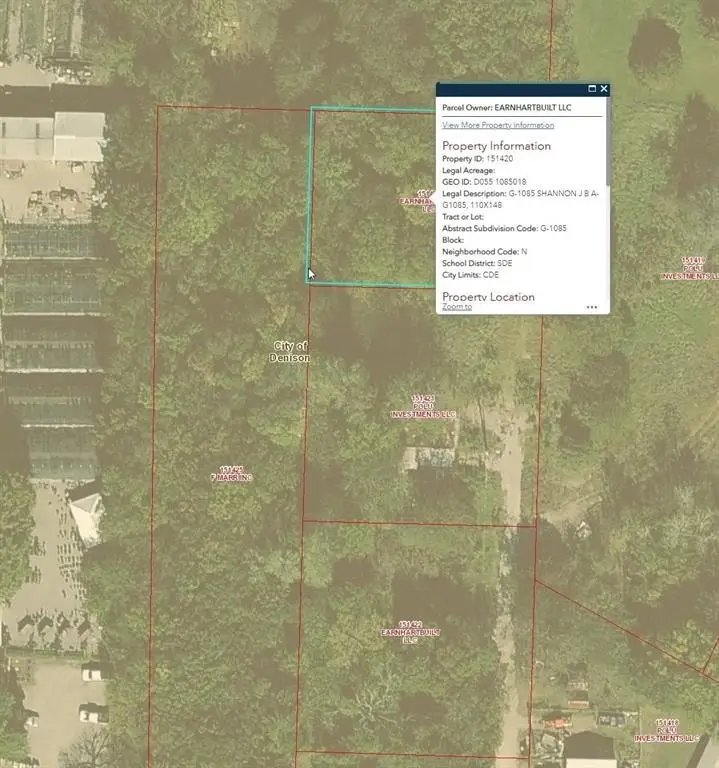Screen dimensions: 719x768
Task: Click the label inside the cyan highlighted parcel
Action: [420, 201]
